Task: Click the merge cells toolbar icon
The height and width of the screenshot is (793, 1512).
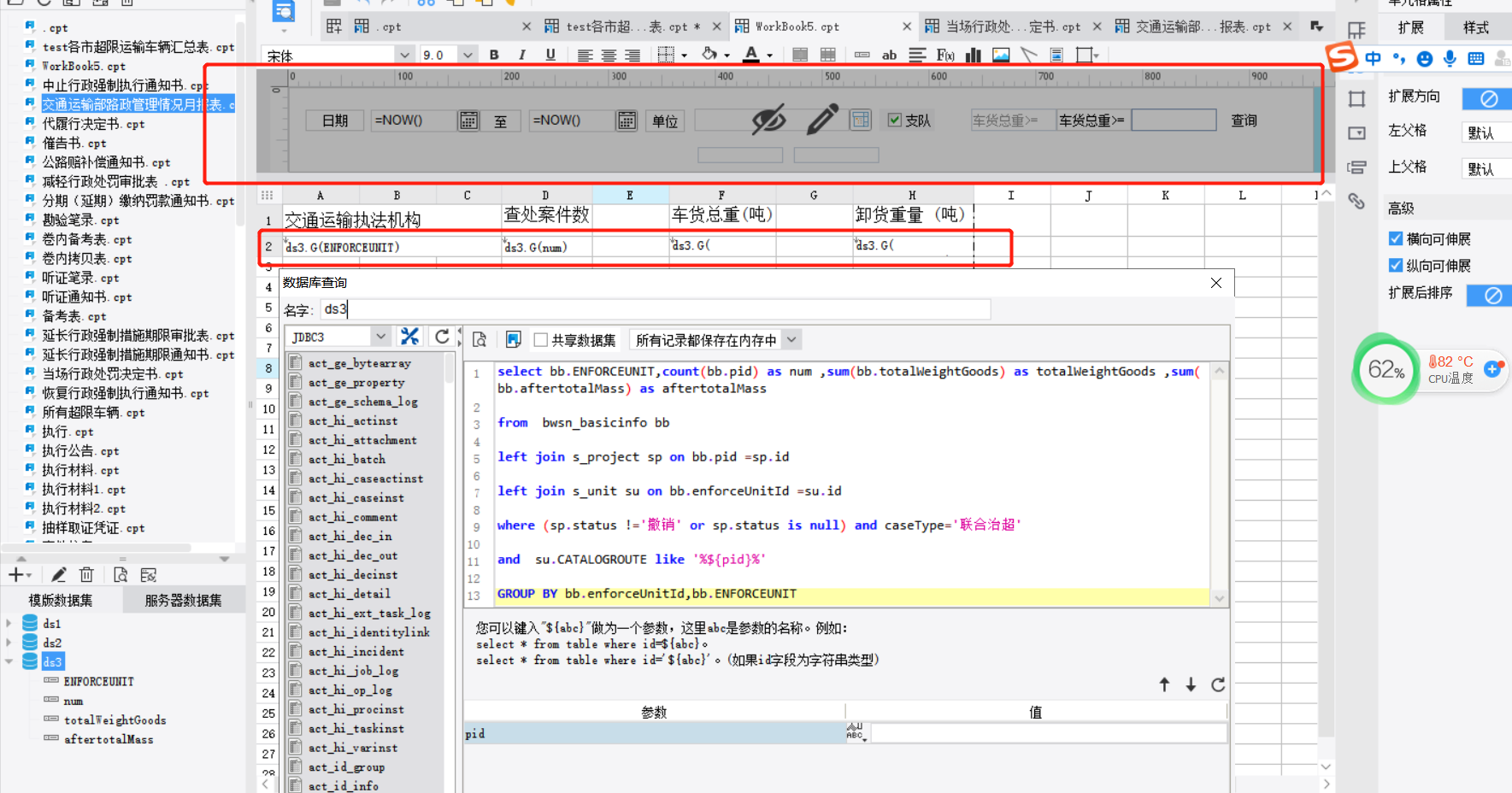Action: tap(800, 56)
